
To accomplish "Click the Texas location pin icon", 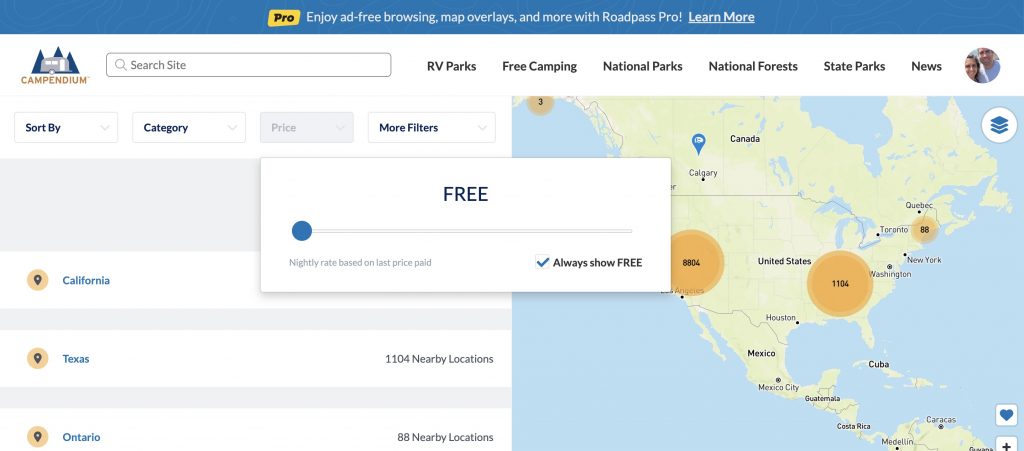I will click(x=38, y=358).
